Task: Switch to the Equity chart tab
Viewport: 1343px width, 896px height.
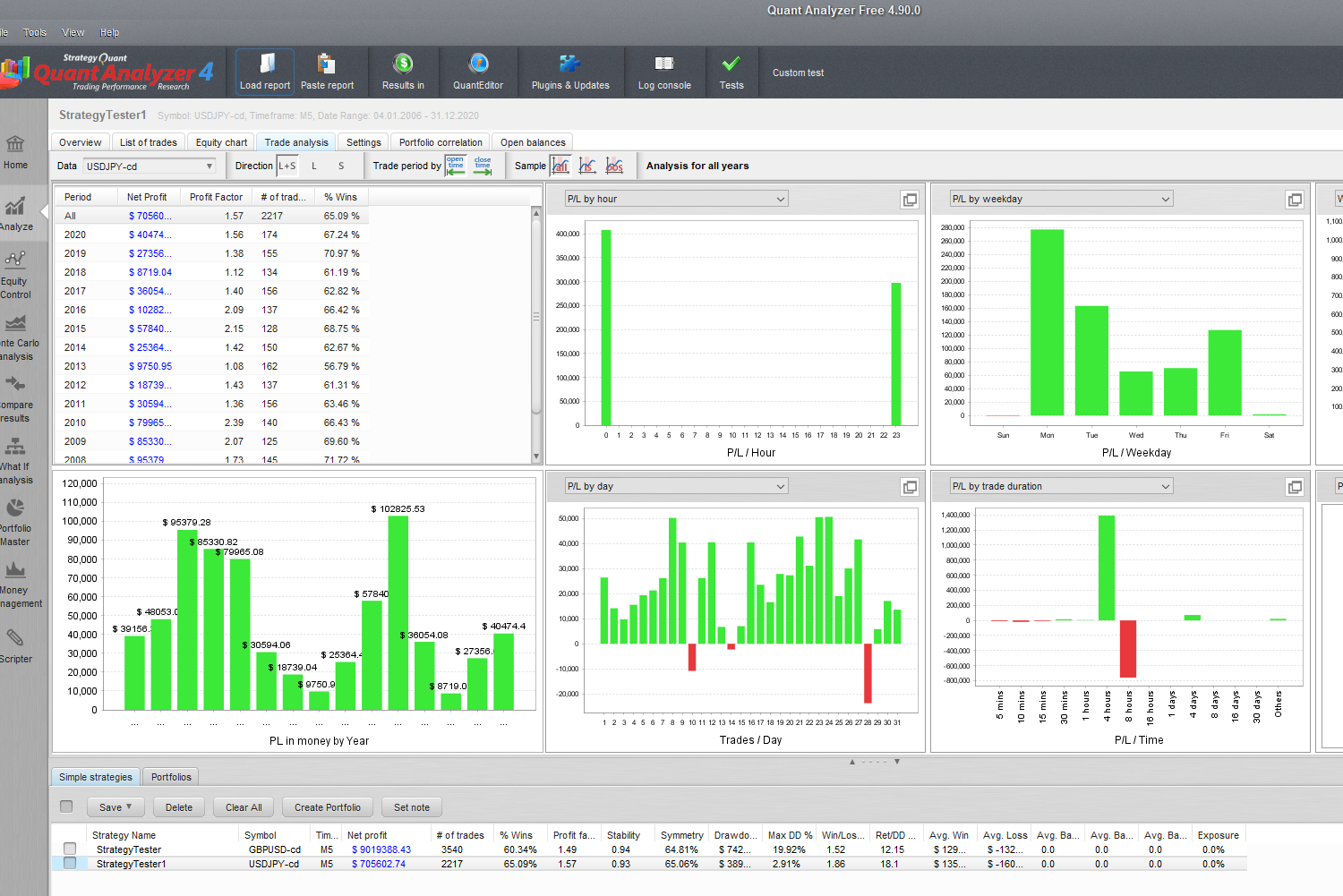Action: pos(221,142)
